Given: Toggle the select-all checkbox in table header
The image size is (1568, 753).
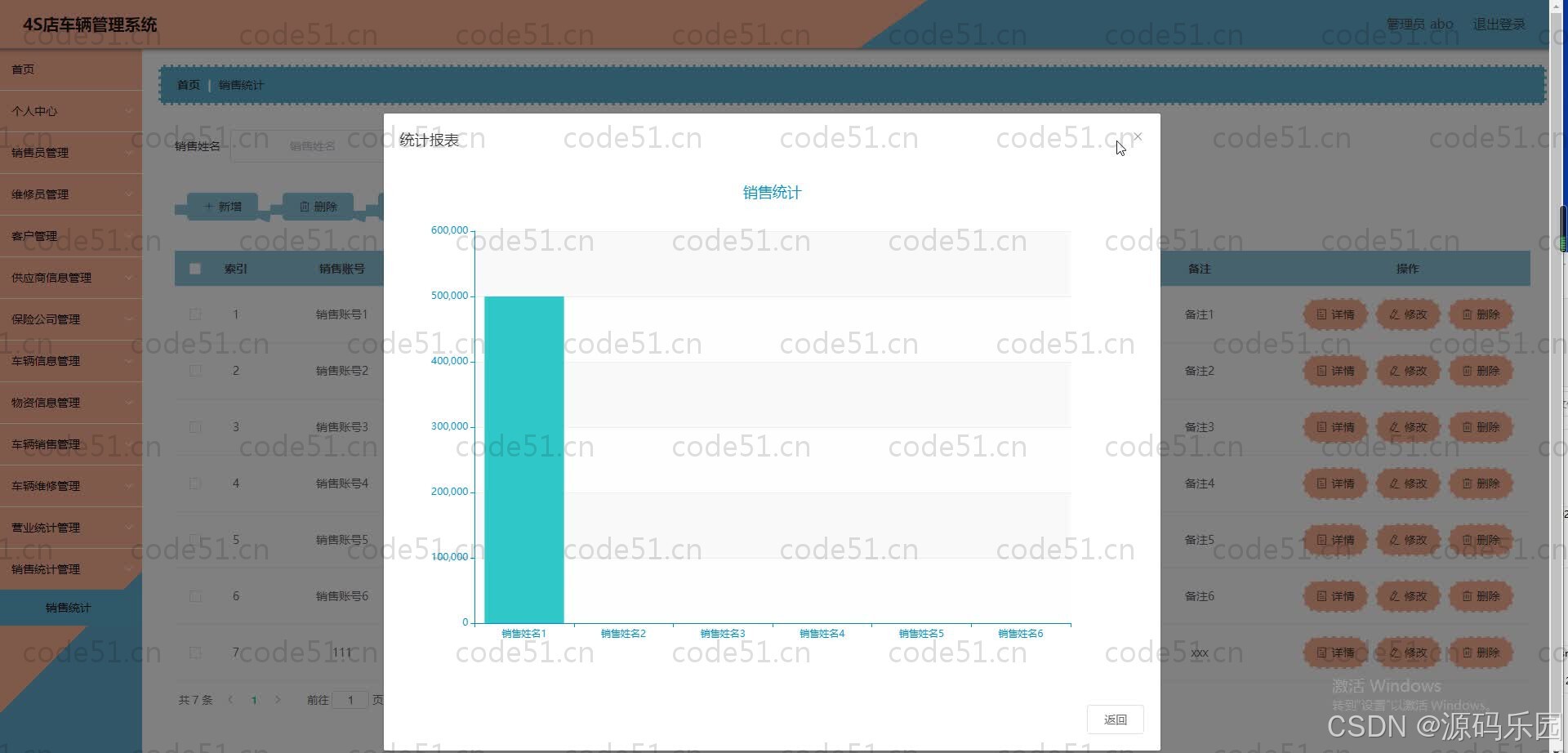Looking at the screenshot, I should pos(195,268).
